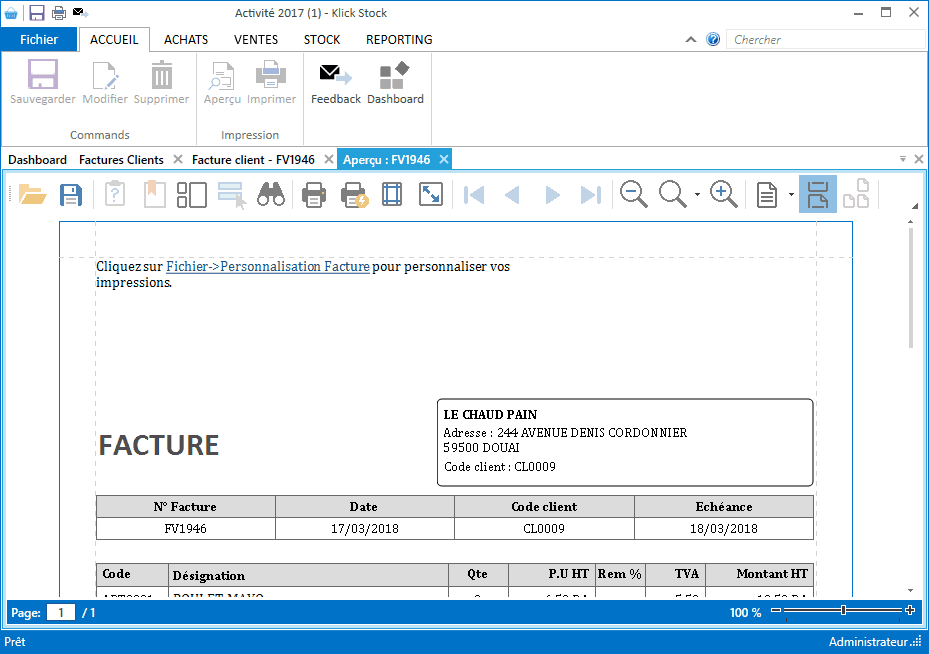This screenshot has height=654, width=929.
Task: Collapse the ribbon with the chevron arrow
Action: click(691, 40)
